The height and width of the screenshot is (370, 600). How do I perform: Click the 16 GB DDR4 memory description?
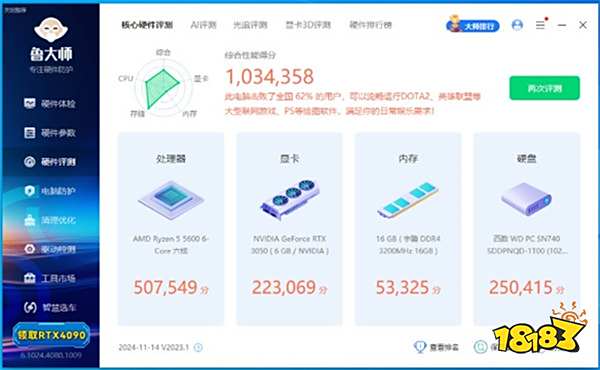coord(408,244)
